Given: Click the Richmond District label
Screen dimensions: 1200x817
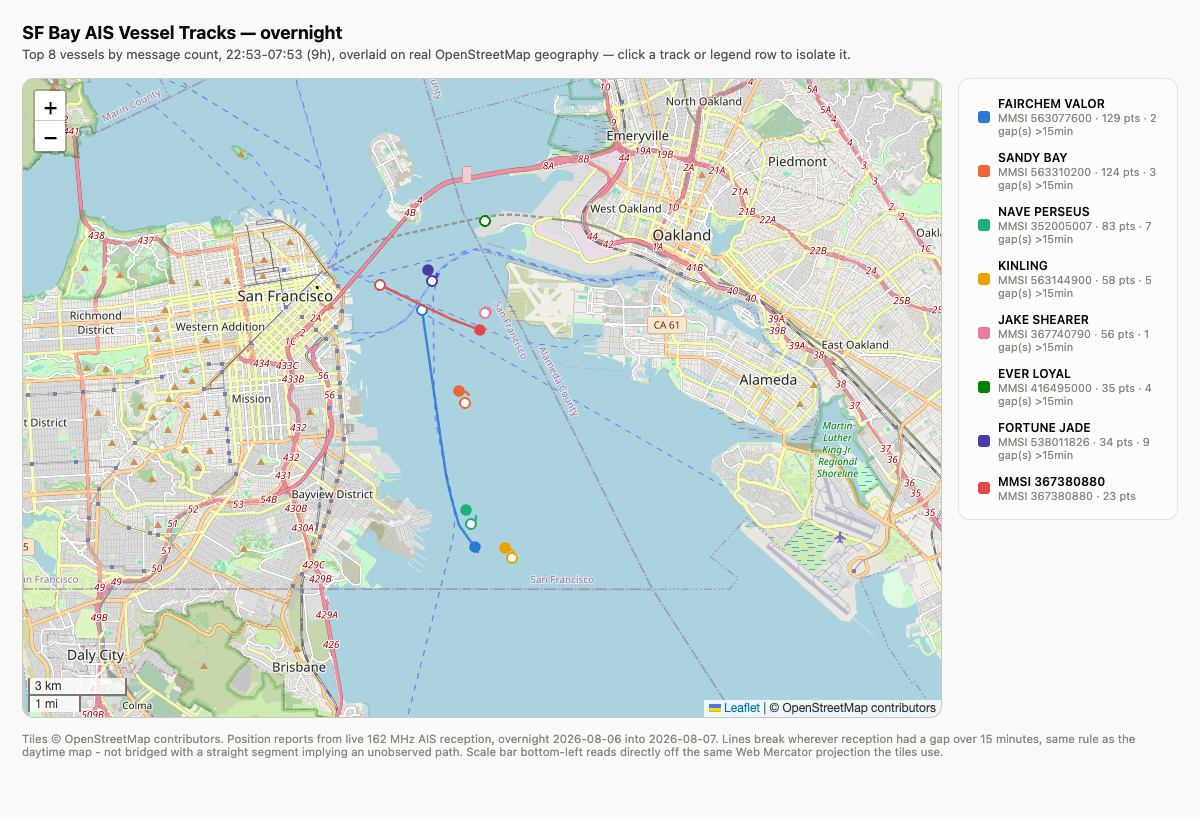Looking at the screenshot, I should coord(96,322).
